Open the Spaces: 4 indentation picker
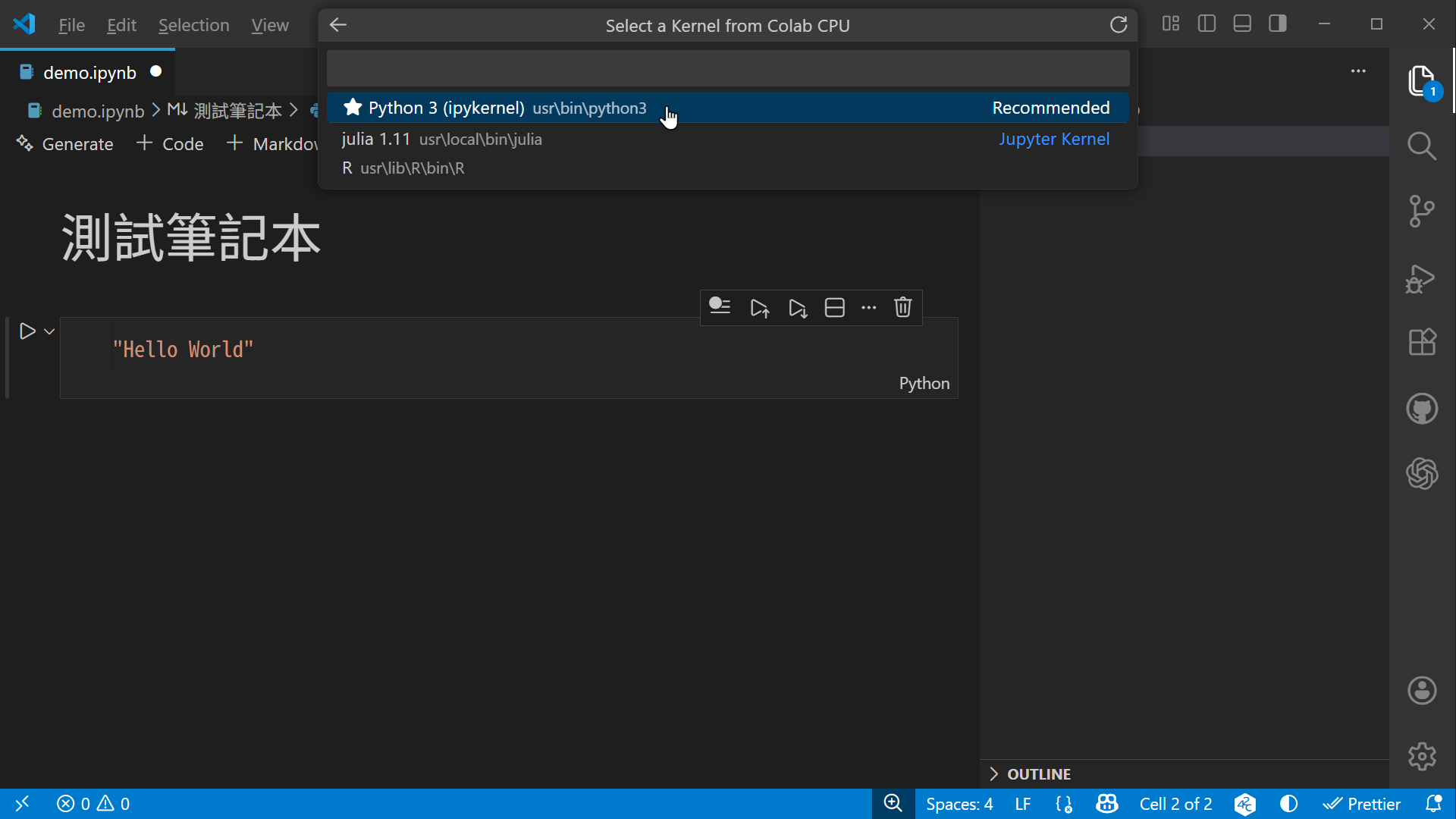The image size is (1456, 819). coord(959,804)
